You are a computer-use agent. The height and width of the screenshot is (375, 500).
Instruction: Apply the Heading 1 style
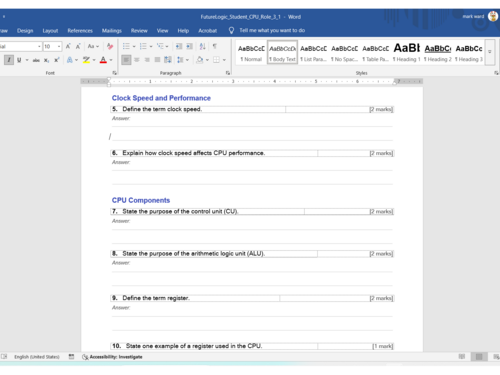click(406, 52)
